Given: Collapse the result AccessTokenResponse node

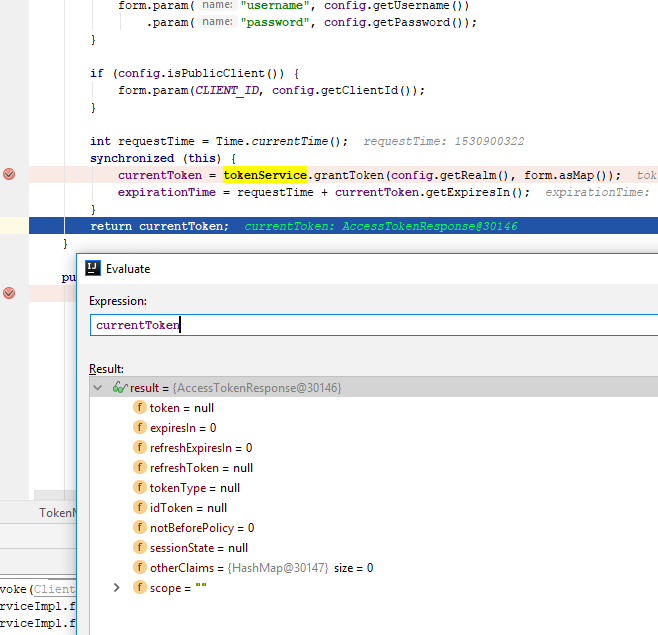Looking at the screenshot, I should 98,387.
